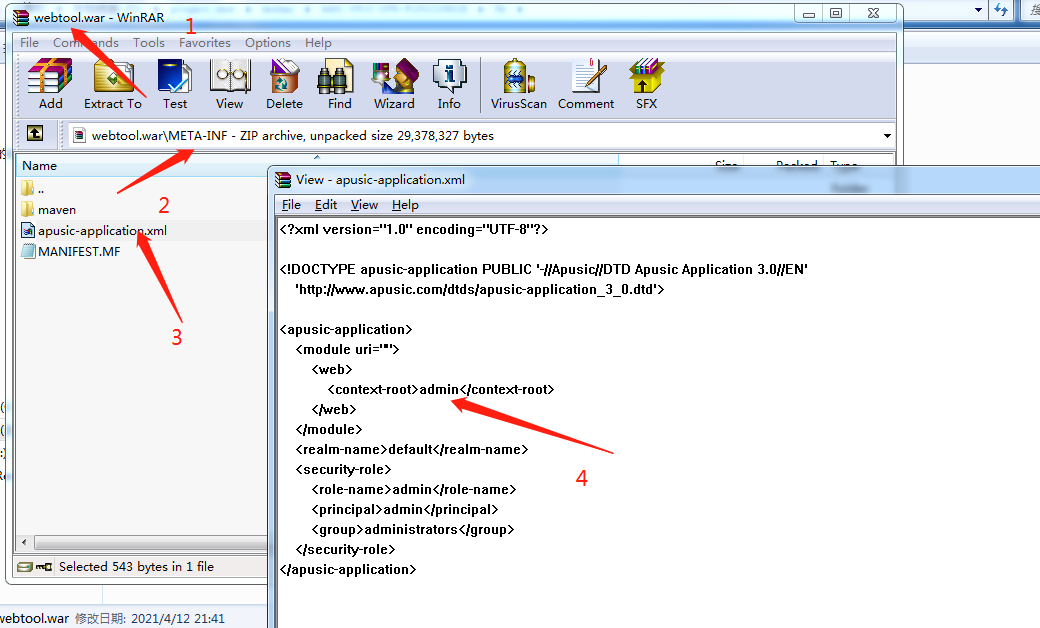The image size is (1040, 628).
Task: Click the context-root admin line
Action: coord(441,389)
